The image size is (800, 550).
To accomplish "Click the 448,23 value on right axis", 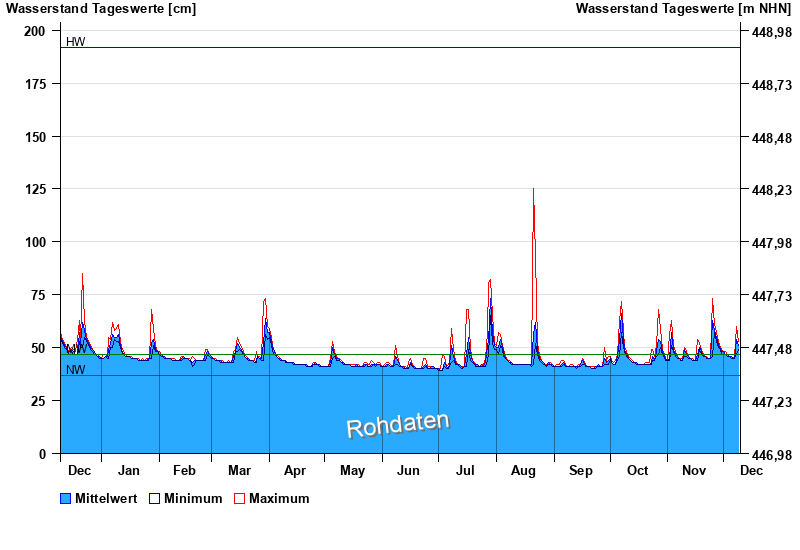I will [771, 190].
